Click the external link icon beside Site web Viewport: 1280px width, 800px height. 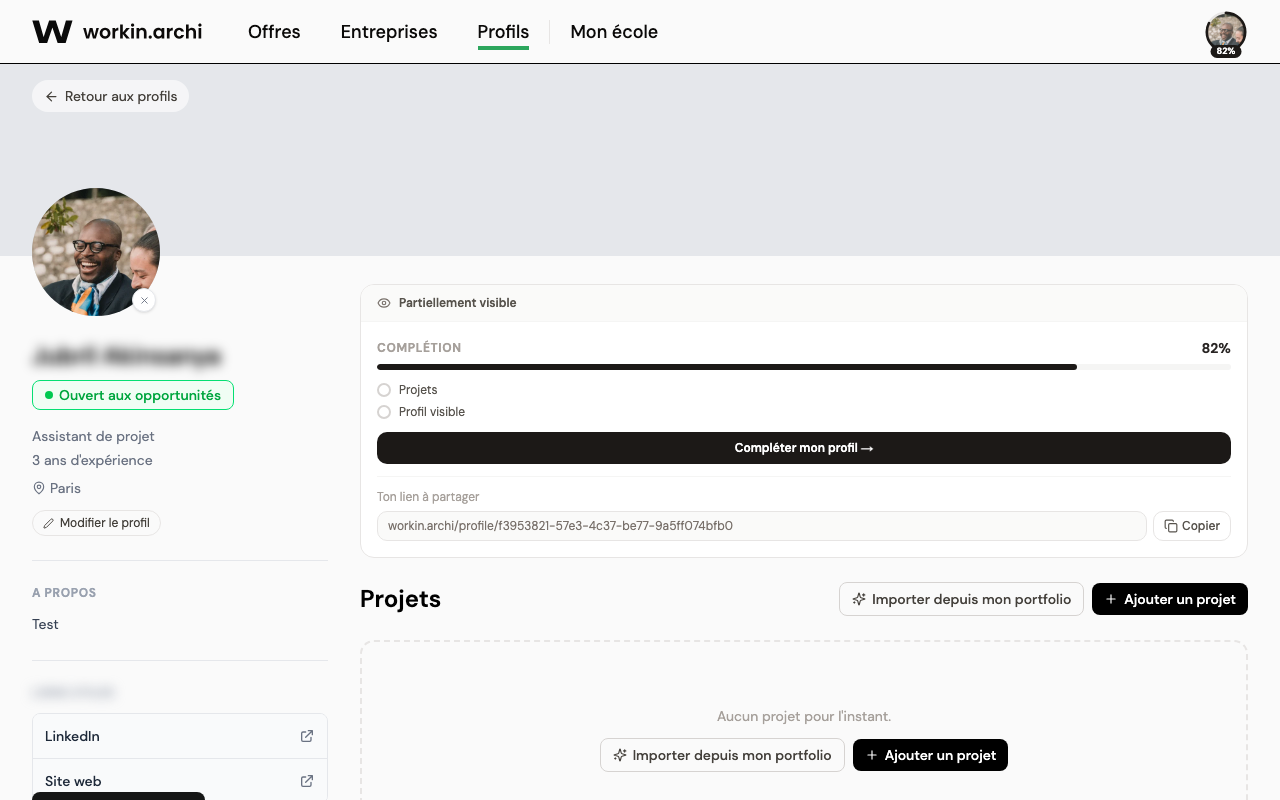point(307,781)
